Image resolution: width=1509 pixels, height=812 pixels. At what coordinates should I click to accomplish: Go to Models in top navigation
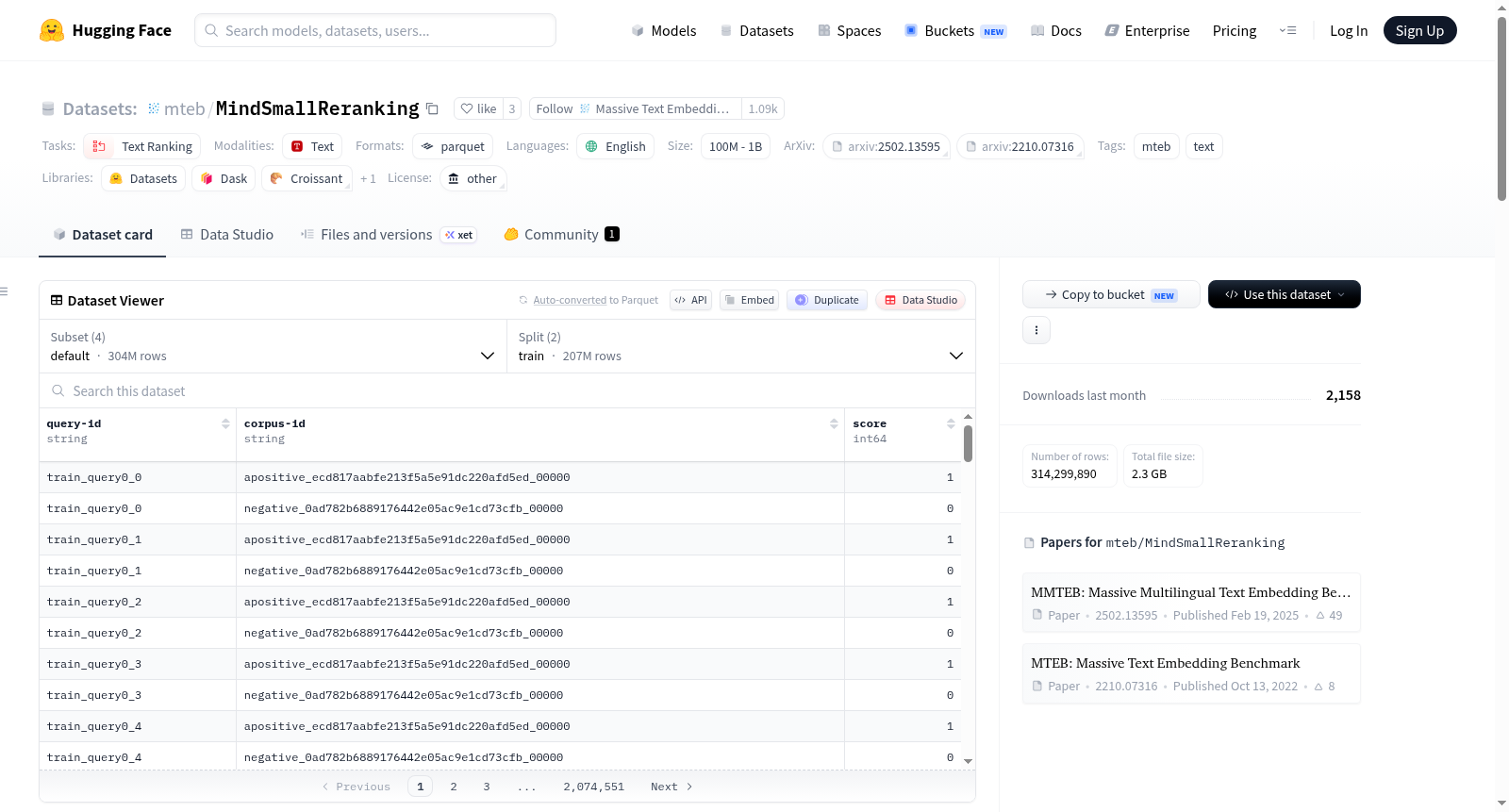point(664,30)
